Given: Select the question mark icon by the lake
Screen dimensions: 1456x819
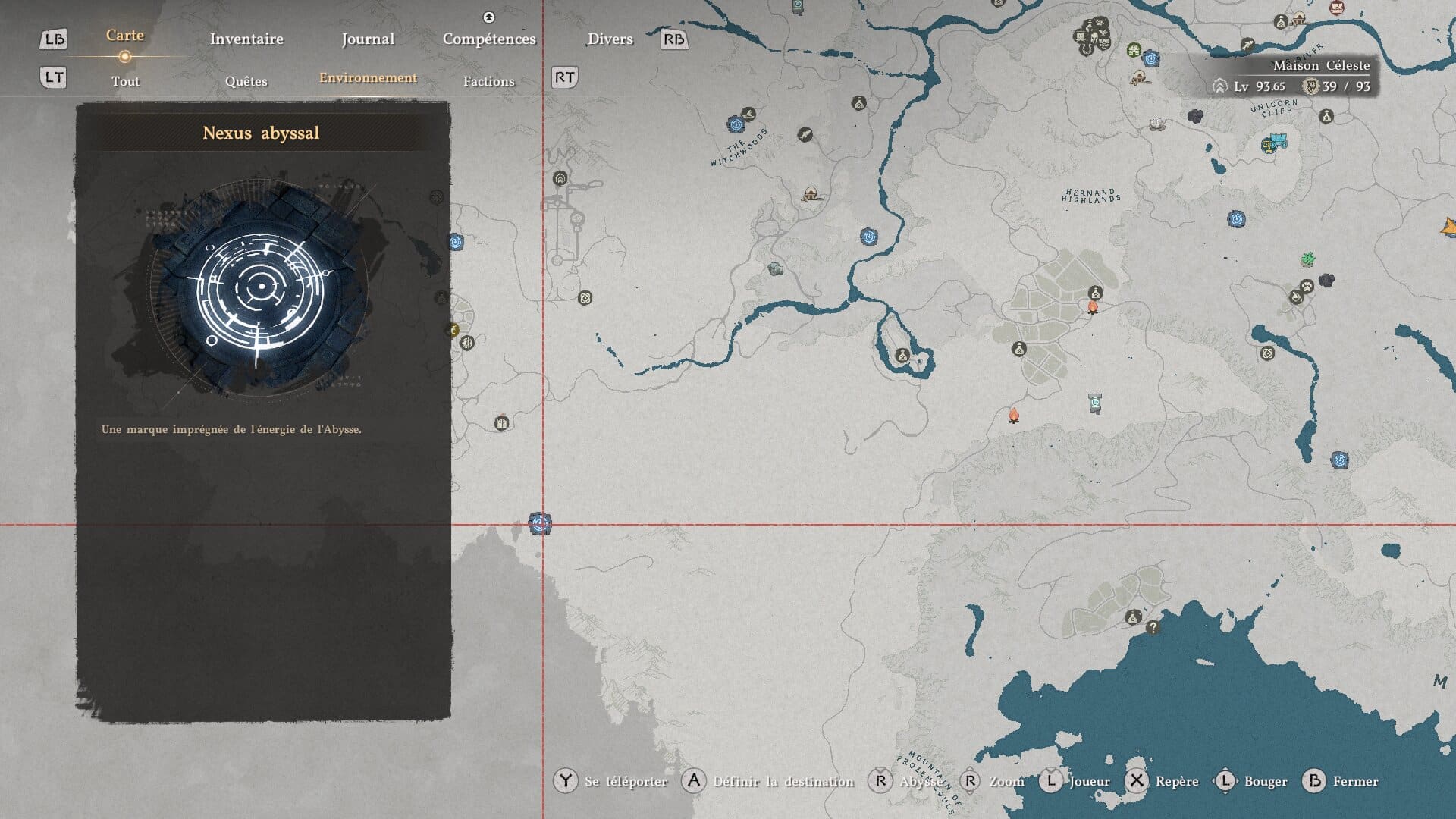Looking at the screenshot, I should pyautogui.click(x=1153, y=627).
